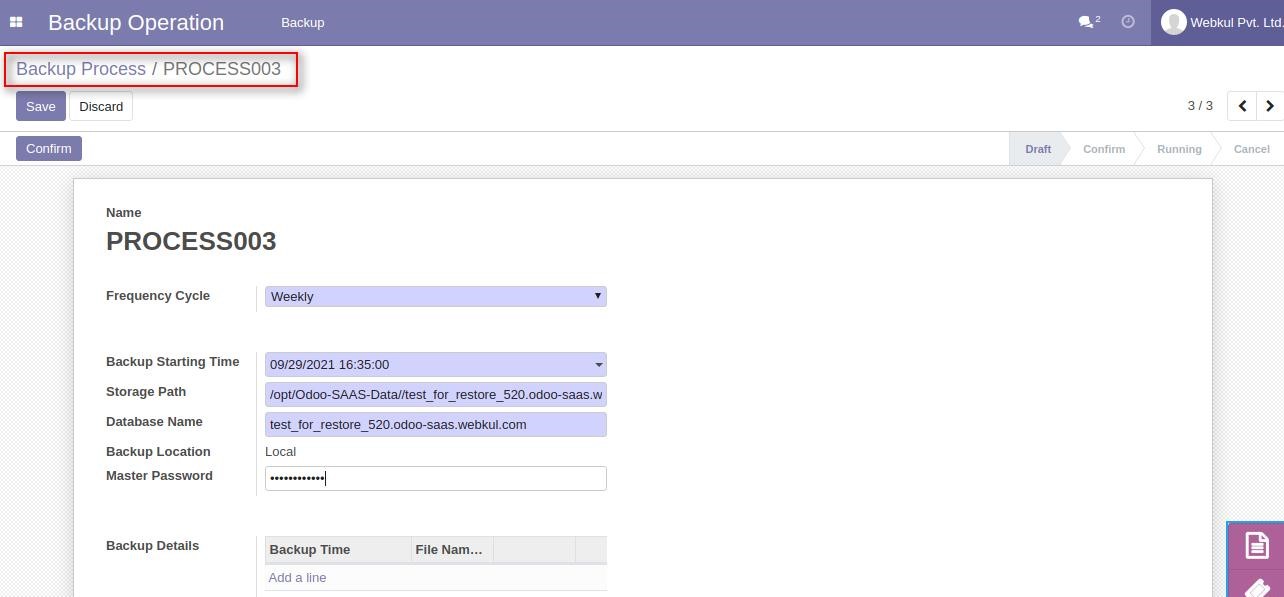This screenshot has height=597, width=1284.
Task: Click the document icon on side widget
Action: pyautogui.click(x=1256, y=545)
